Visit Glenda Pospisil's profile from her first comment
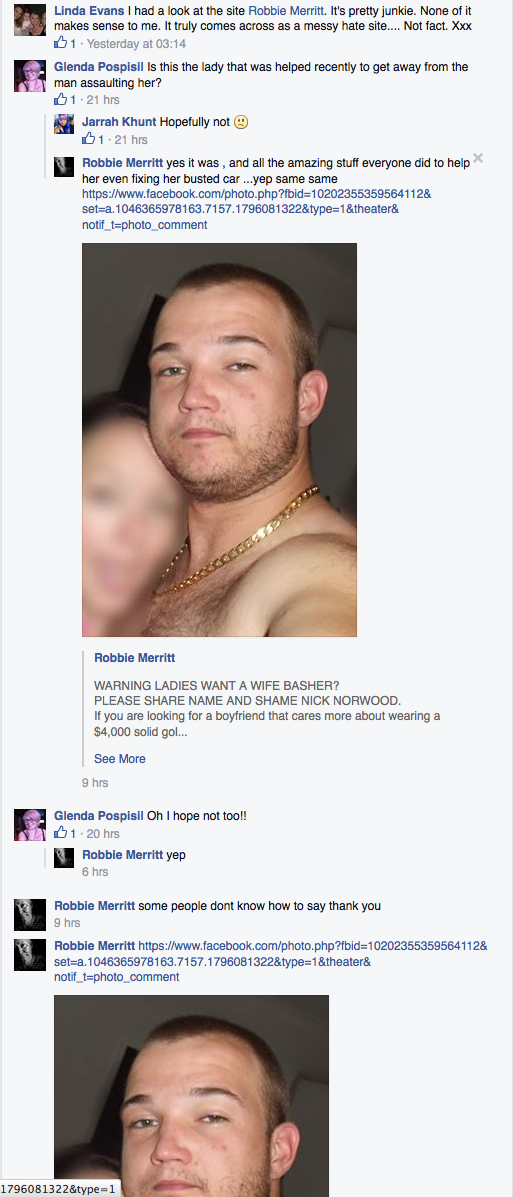This screenshot has height=1197, width=513. (x=98, y=67)
